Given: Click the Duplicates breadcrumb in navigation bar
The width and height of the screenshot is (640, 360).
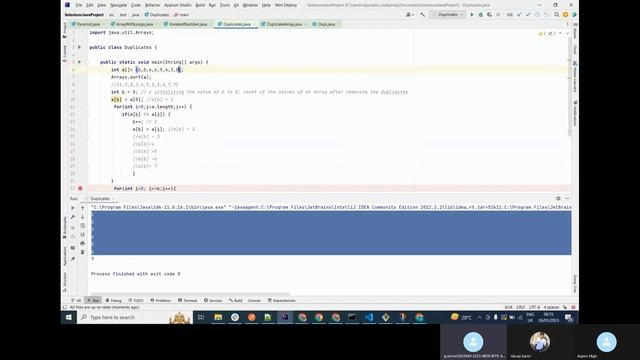Looking at the screenshot, I should 157,15.
